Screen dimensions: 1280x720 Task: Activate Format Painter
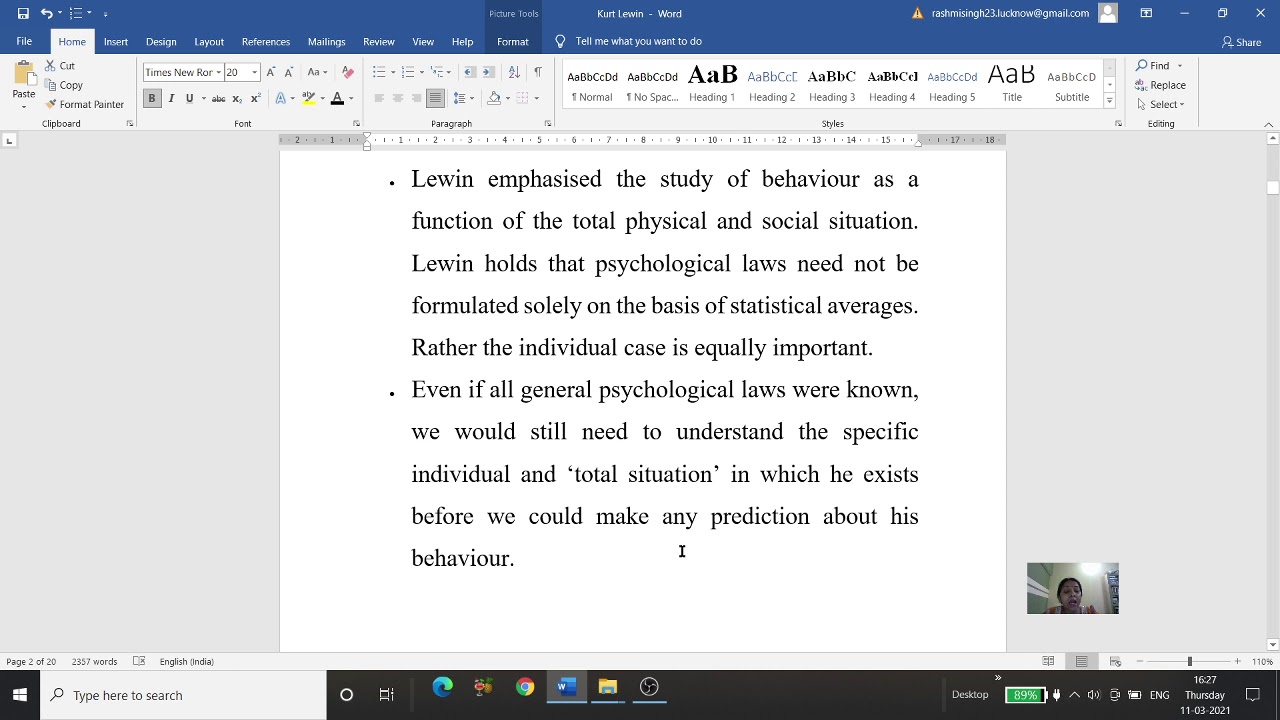click(x=84, y=104)
